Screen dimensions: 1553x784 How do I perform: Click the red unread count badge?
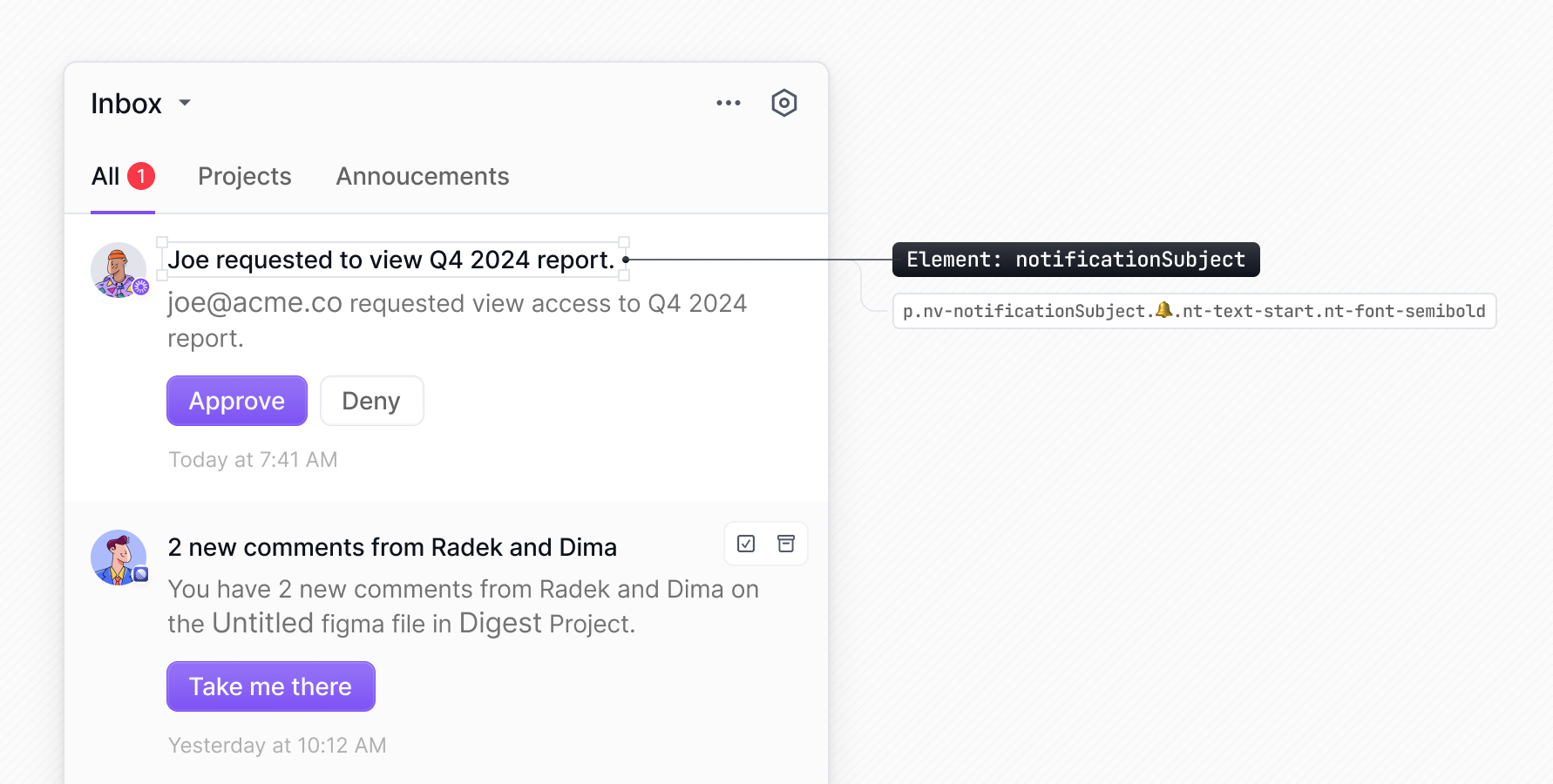[x=141, y=175]
